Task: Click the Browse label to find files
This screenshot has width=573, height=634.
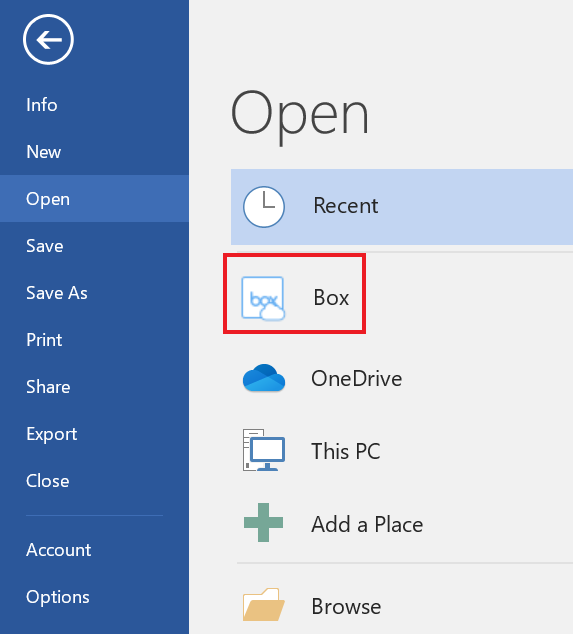Action: (x=346, y=606)
